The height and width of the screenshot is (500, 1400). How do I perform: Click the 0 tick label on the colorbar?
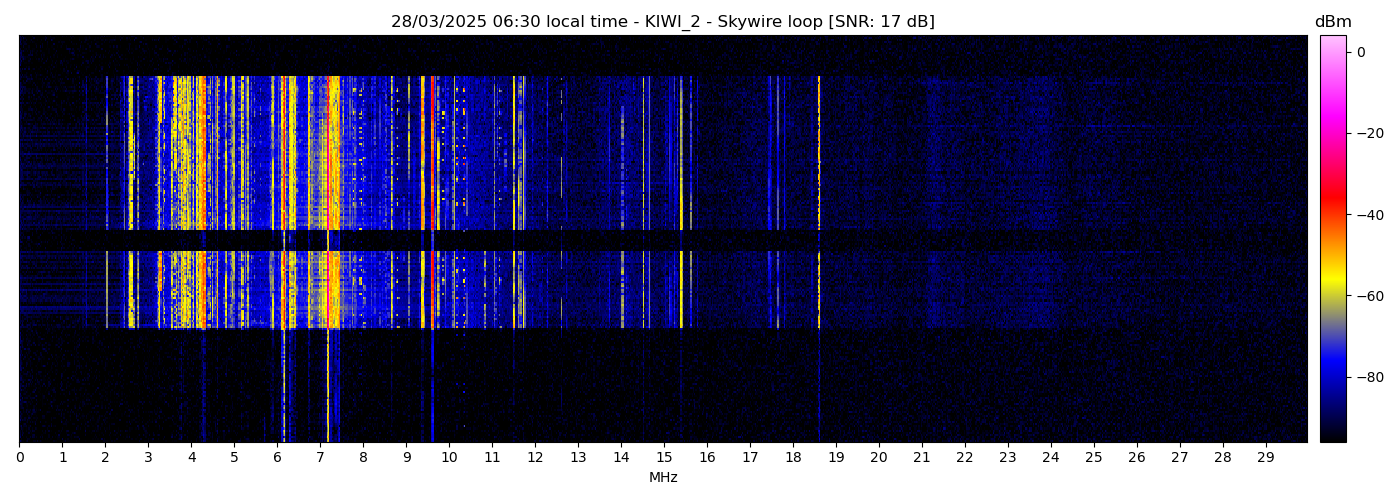point(1360,52)
